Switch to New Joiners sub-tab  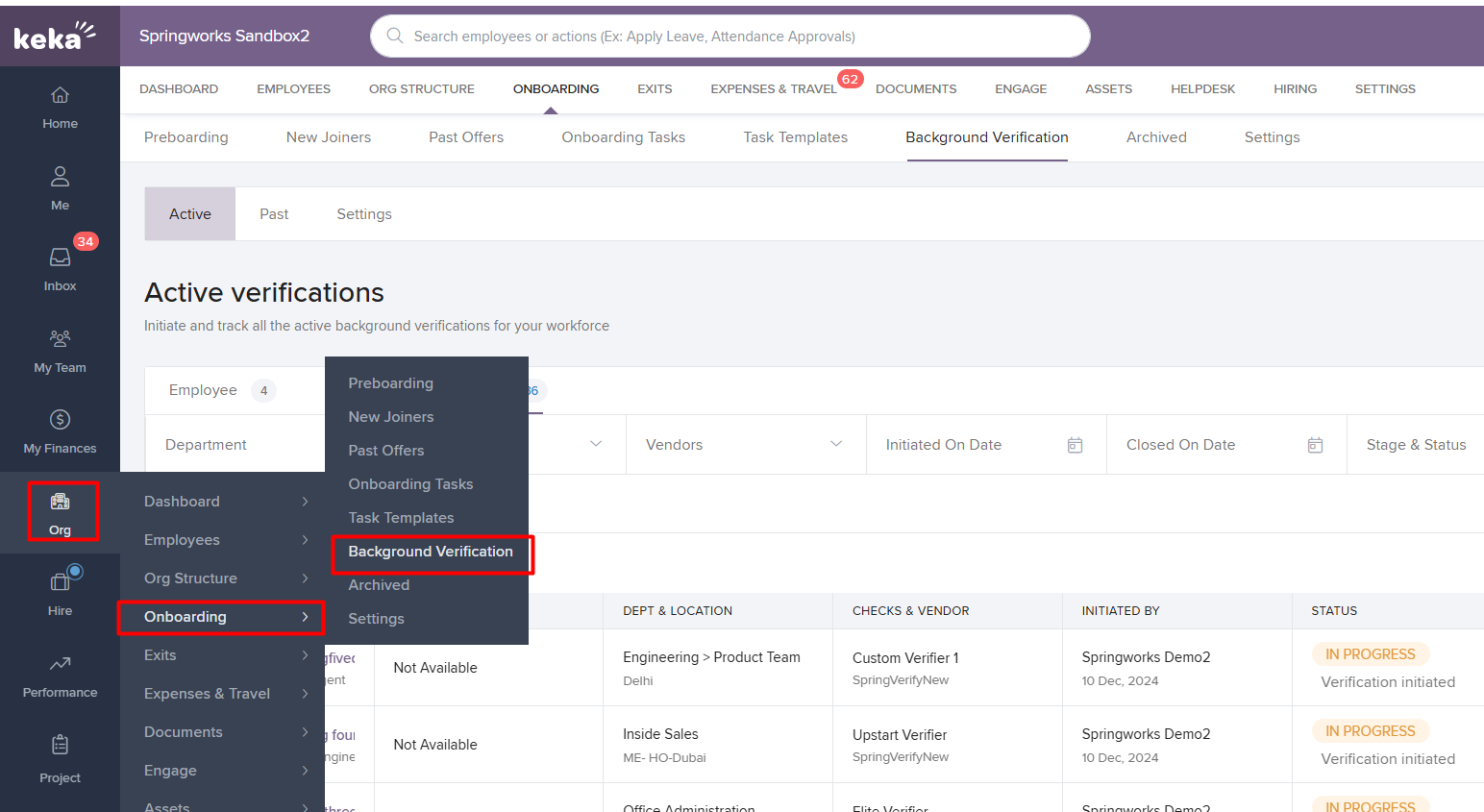click(329, 137)
